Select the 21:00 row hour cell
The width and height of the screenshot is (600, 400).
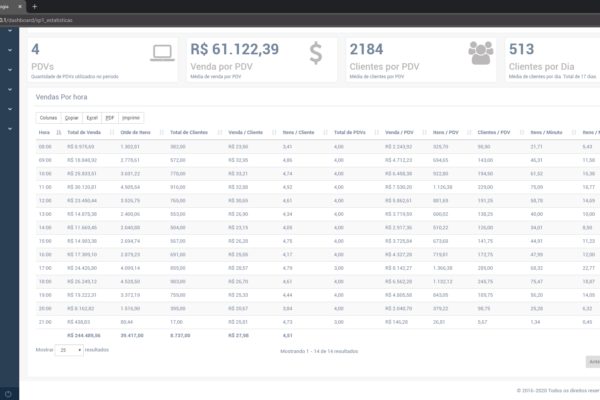45,322
